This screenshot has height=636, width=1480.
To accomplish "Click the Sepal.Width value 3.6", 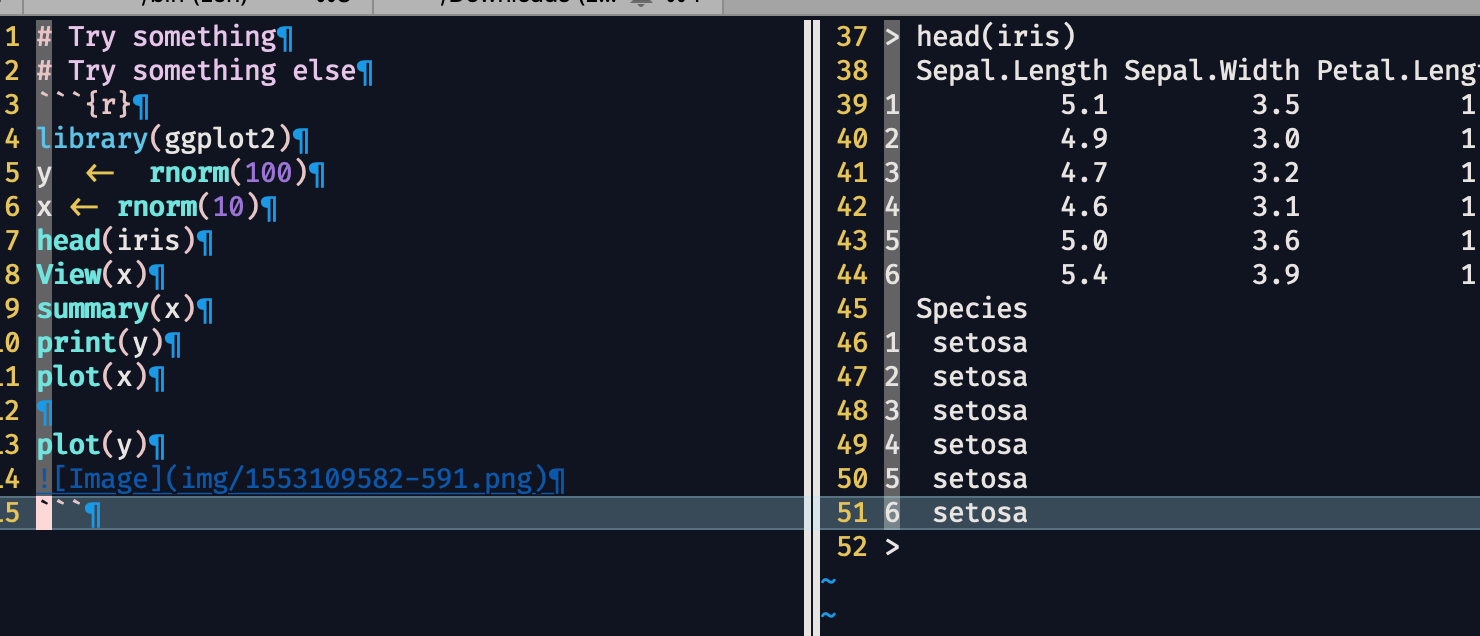I will click(x=1276, y=241).
